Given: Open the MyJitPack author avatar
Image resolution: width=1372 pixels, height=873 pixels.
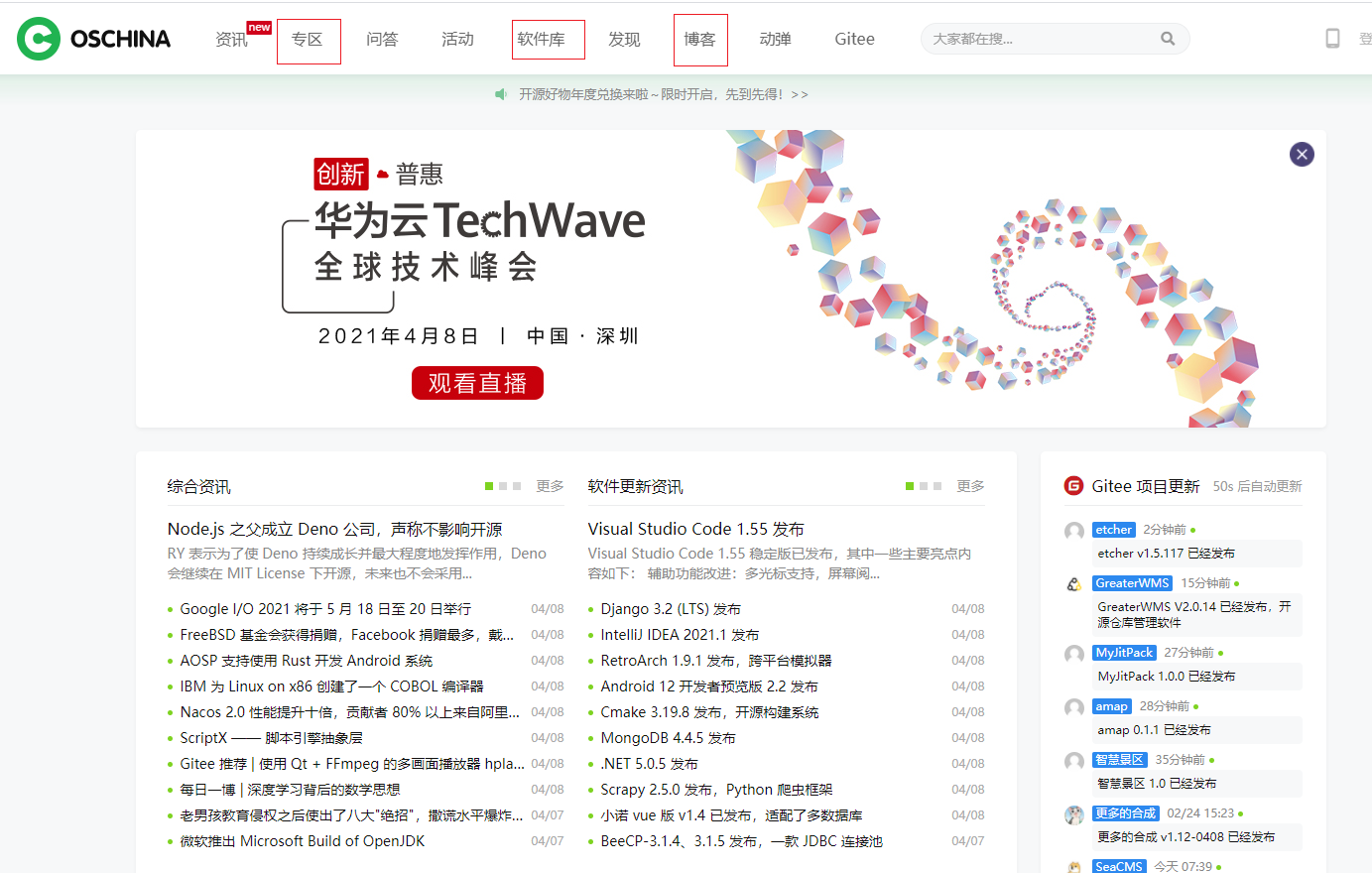Looking at the screenshot, I should coord(1073,654).
